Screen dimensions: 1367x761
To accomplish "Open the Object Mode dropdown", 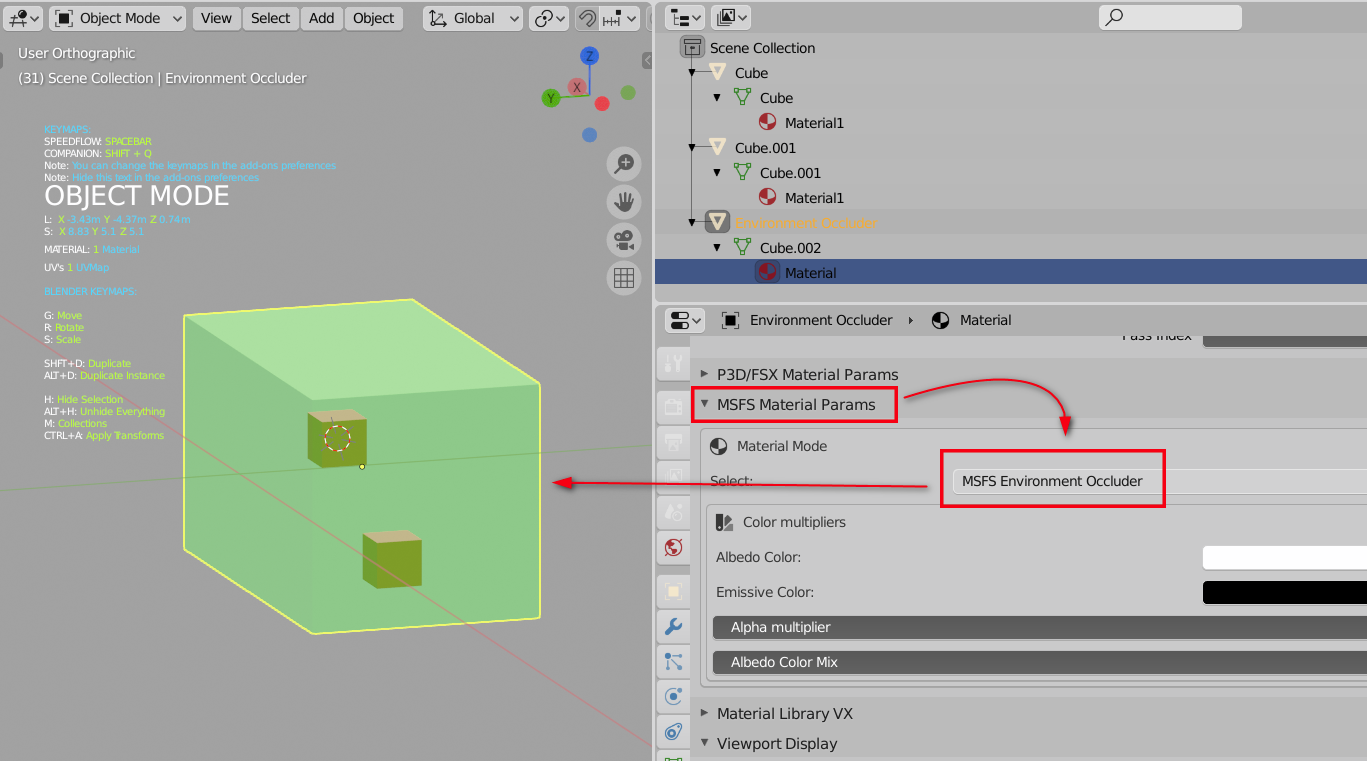I will [x=118, y=18].
